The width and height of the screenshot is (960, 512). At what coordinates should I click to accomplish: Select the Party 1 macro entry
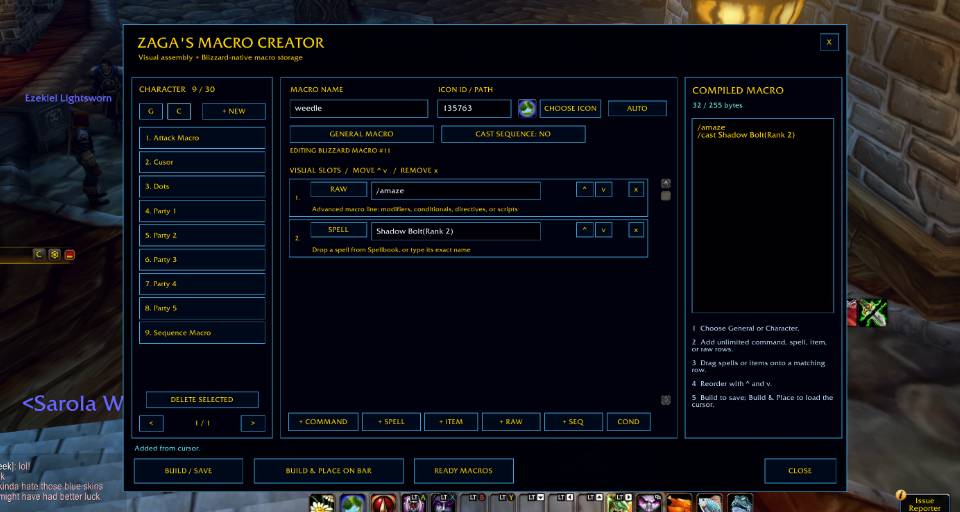[202, 211]
